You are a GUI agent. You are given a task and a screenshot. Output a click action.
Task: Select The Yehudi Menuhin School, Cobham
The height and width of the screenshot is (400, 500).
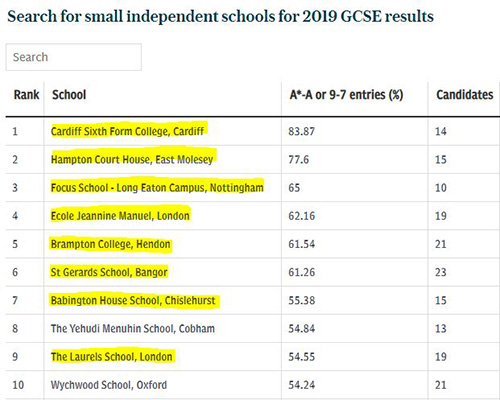point(133,329)
